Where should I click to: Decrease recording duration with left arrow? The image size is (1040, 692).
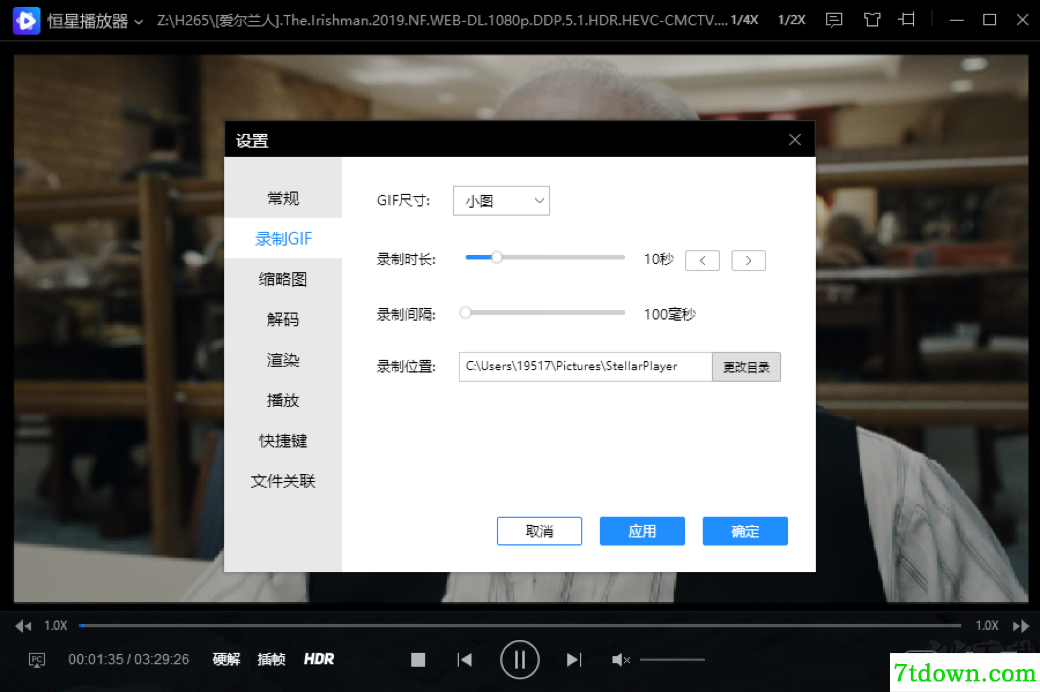702,260
